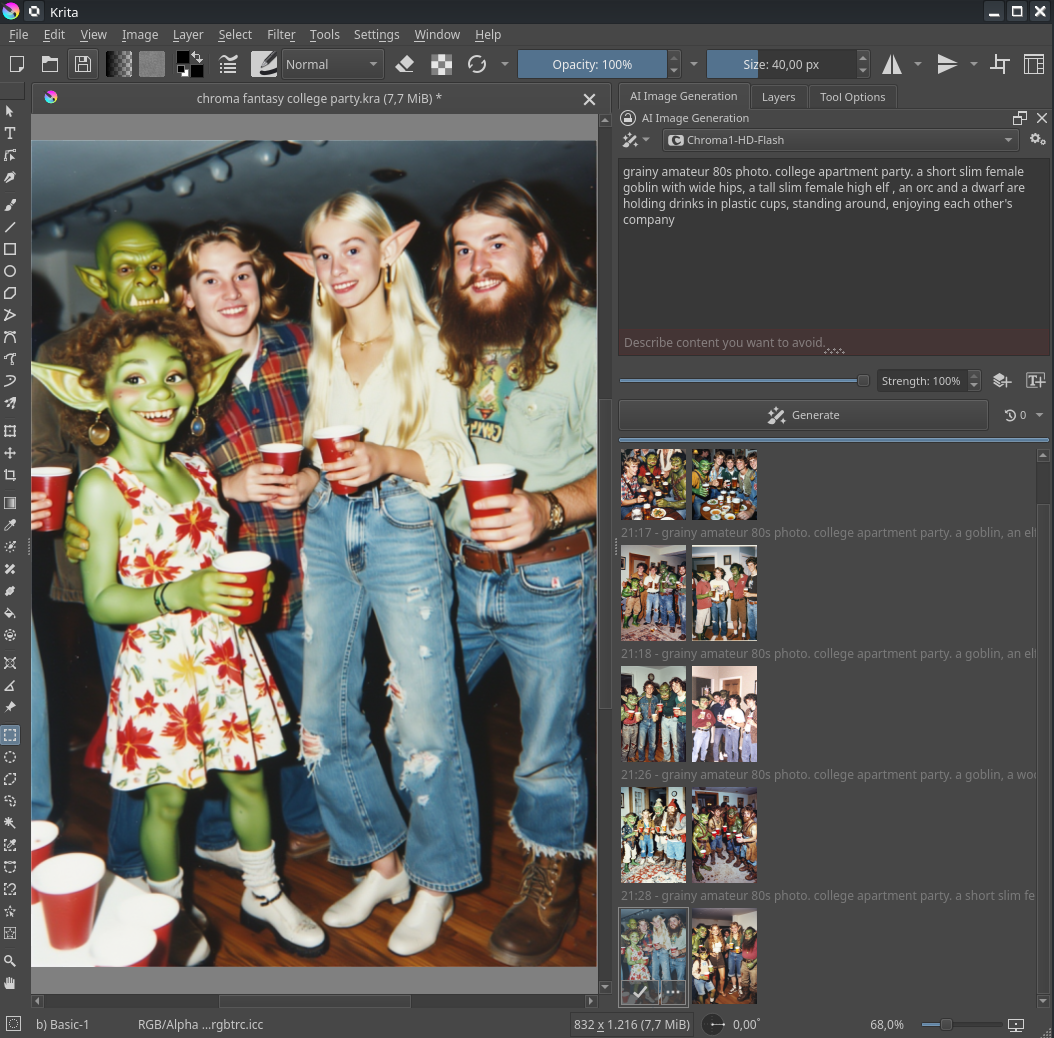
Task: Open the Filter menu
Action: [281, 34]
